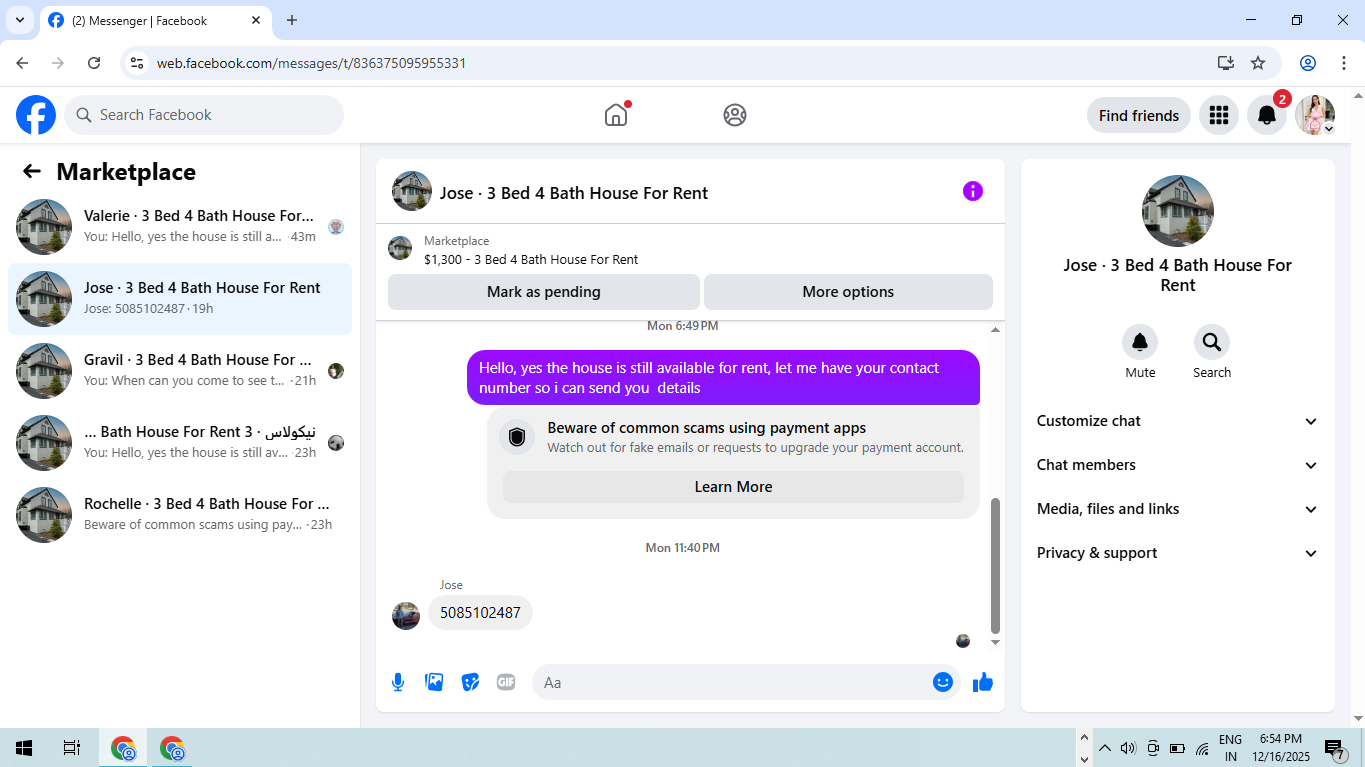The width and height of the screenshot is (1365, 767).
Task: Expand Media, files and links section
Action: tap(1178, 509)
